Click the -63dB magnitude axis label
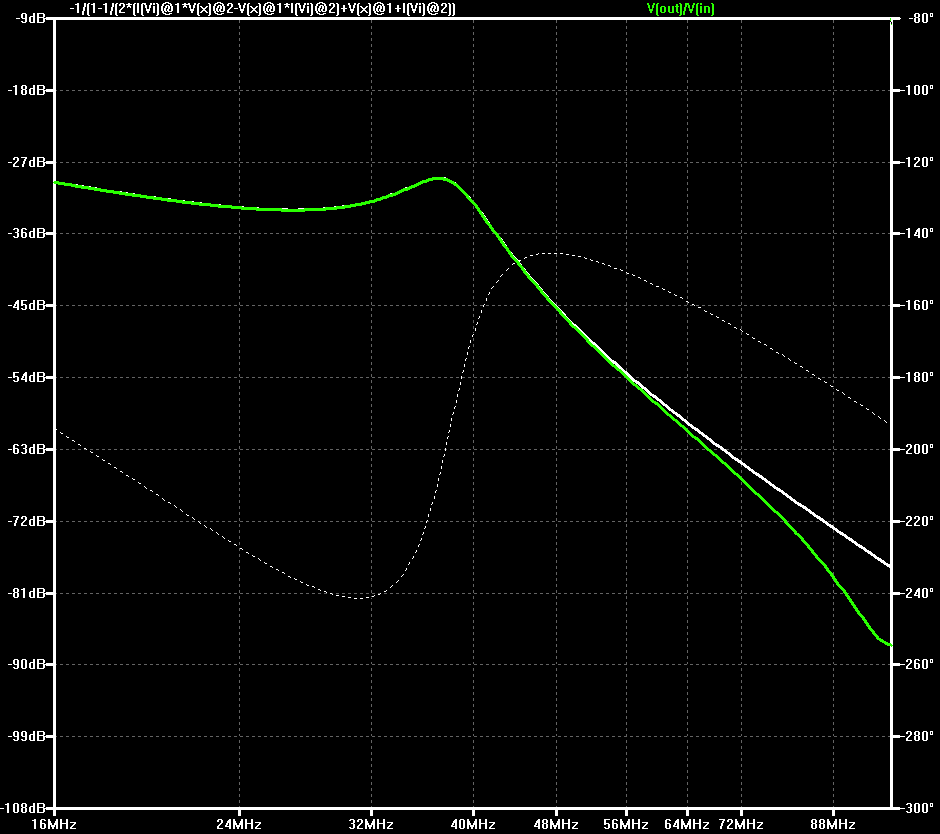The height and width of the screenshot is (834, 940). point(26,449)
